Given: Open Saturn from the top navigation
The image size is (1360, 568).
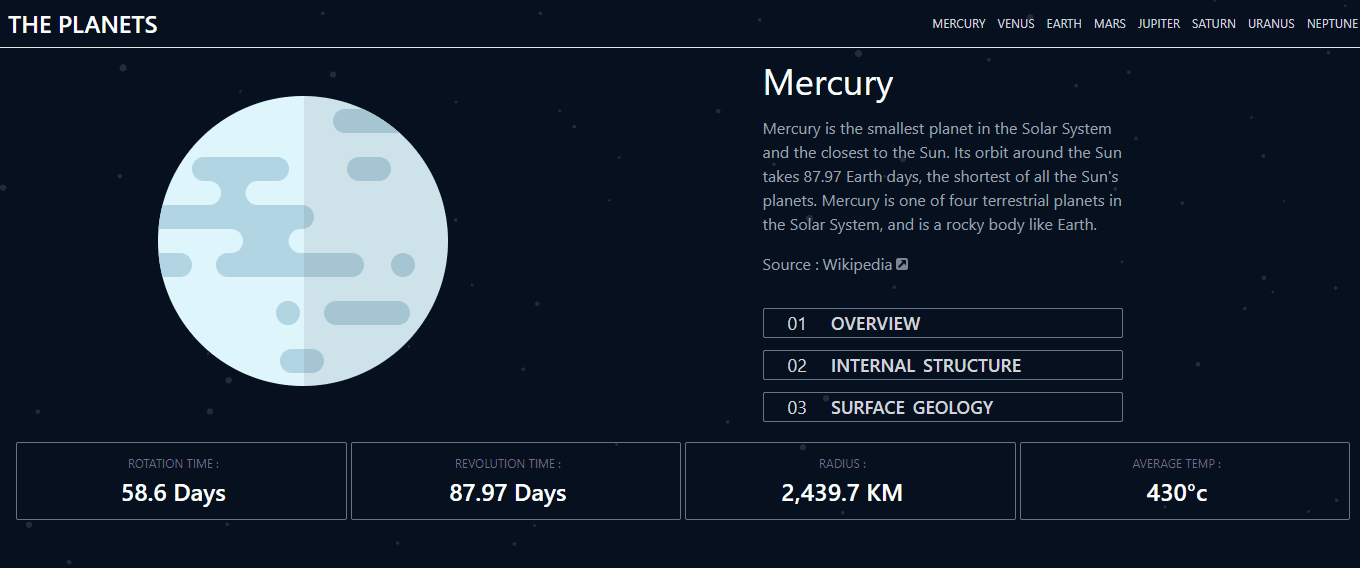Looking at the screenshot, I should [1214, 24].
